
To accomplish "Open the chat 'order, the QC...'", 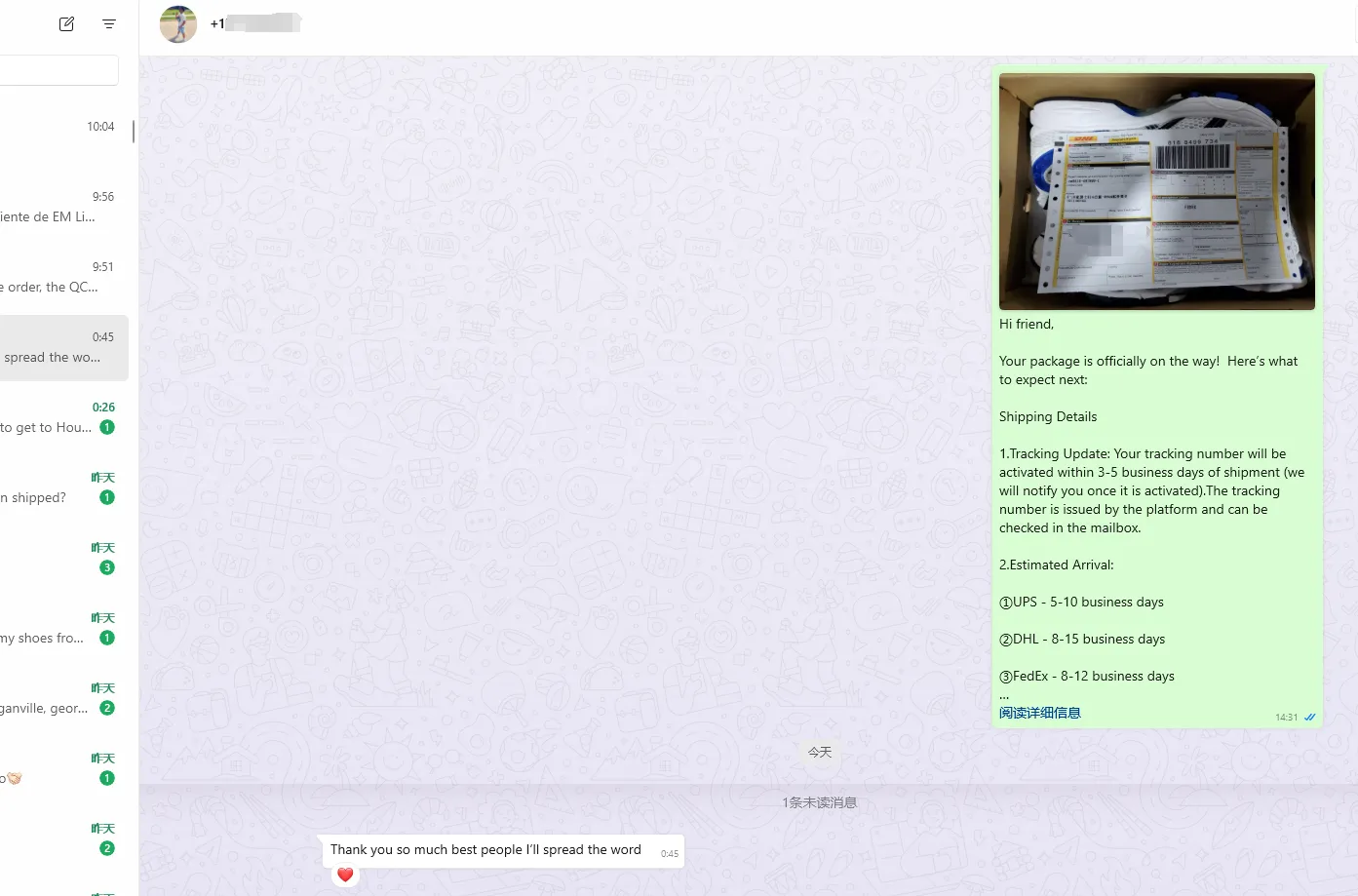I will [64, 278].
